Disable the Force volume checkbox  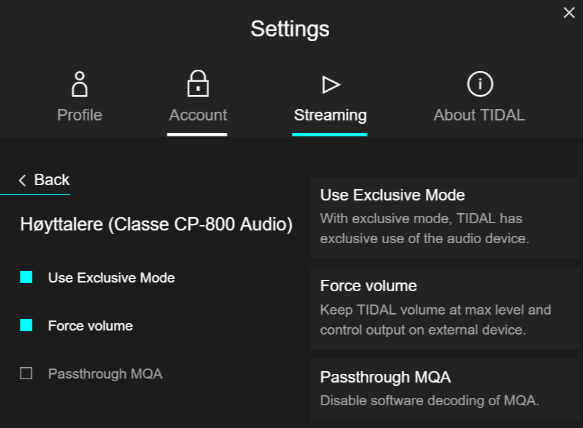pyautogui.click(x=26, y=325)
